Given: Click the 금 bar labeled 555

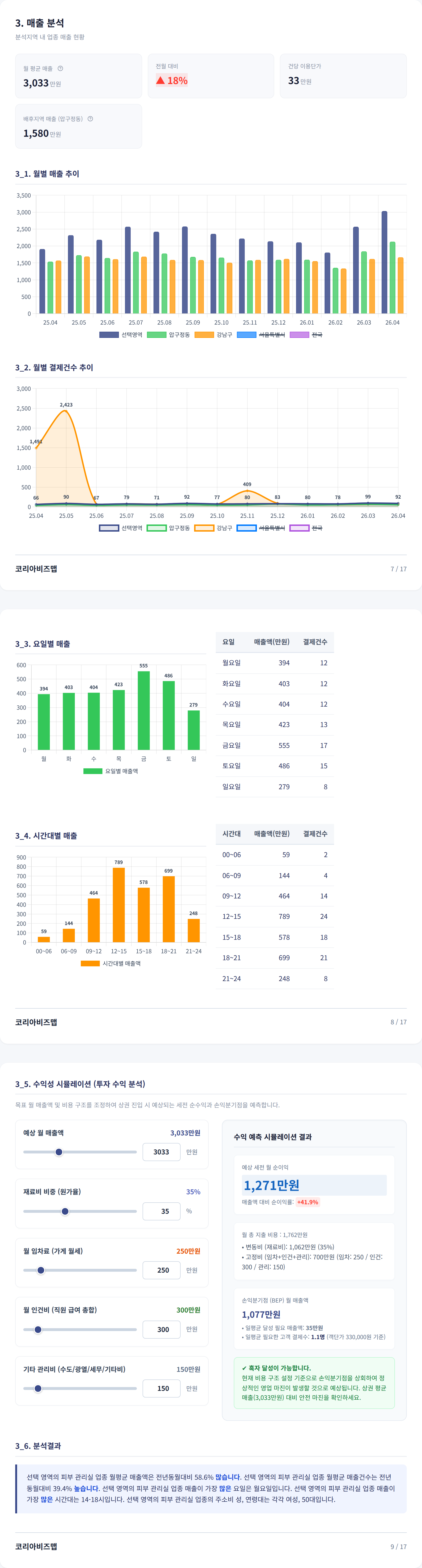Looking at the screenshot, I should tap(144, 710).
